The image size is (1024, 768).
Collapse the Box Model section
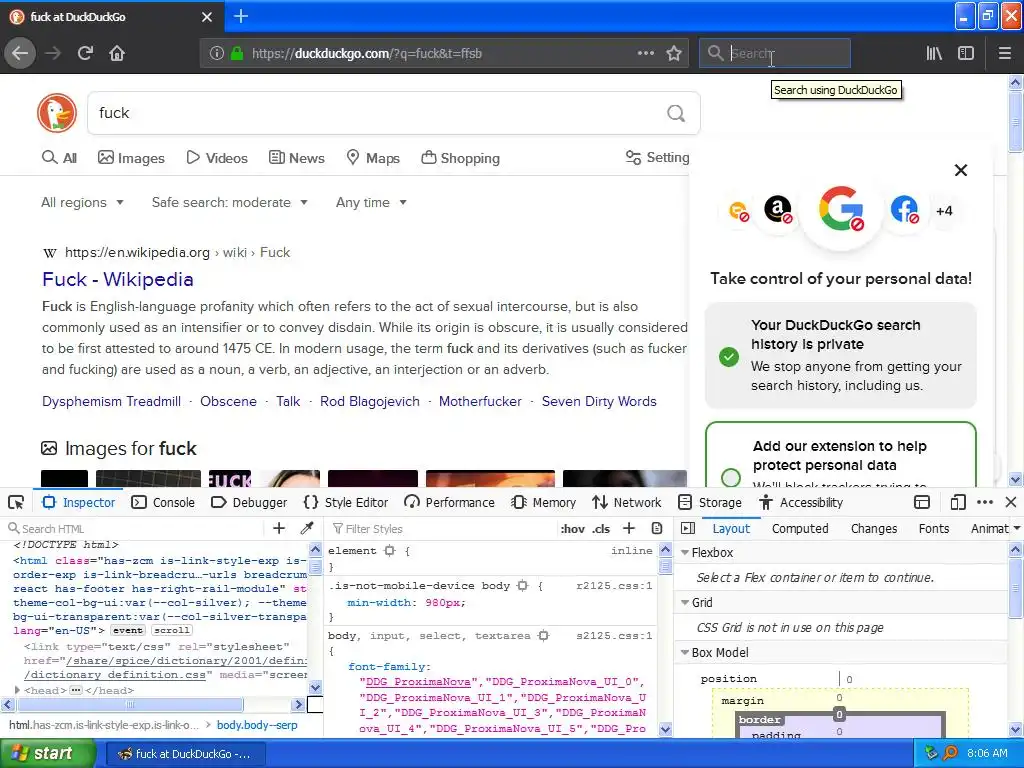[685, 652]
